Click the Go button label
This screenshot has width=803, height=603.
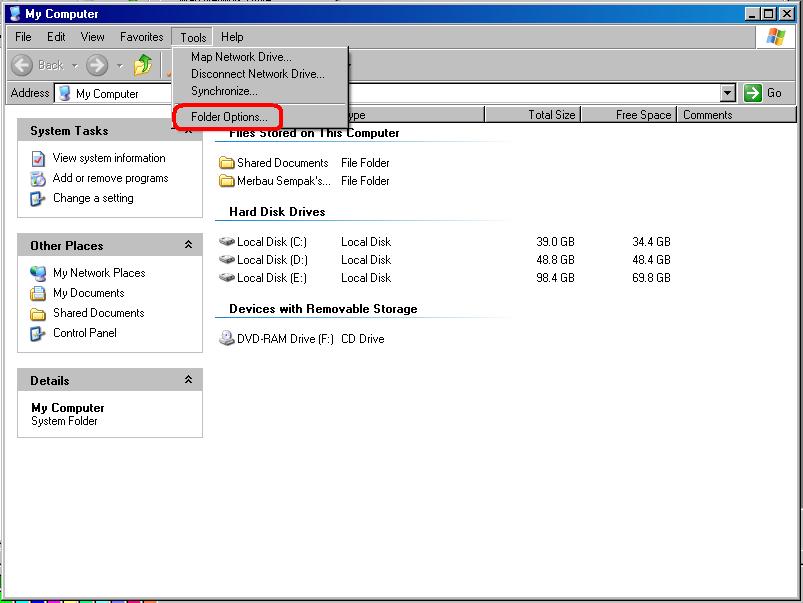coord(774,93)
